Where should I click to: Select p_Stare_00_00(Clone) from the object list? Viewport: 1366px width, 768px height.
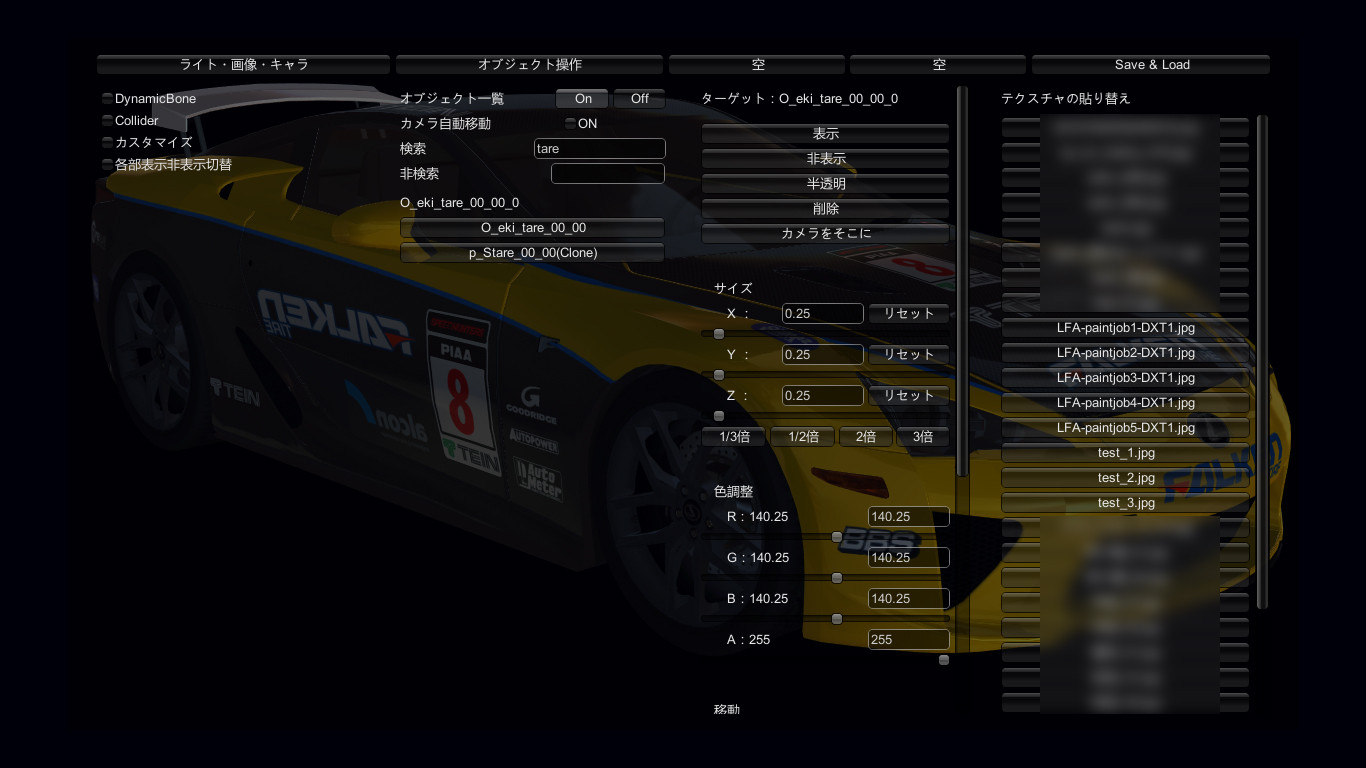532,253
